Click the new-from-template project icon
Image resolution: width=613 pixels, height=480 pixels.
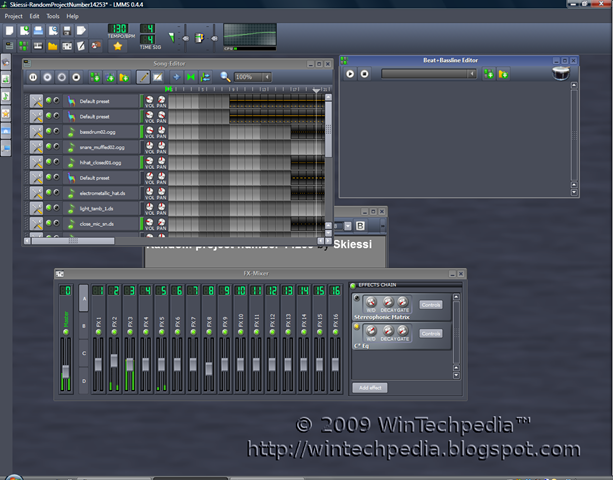[24, 30]
